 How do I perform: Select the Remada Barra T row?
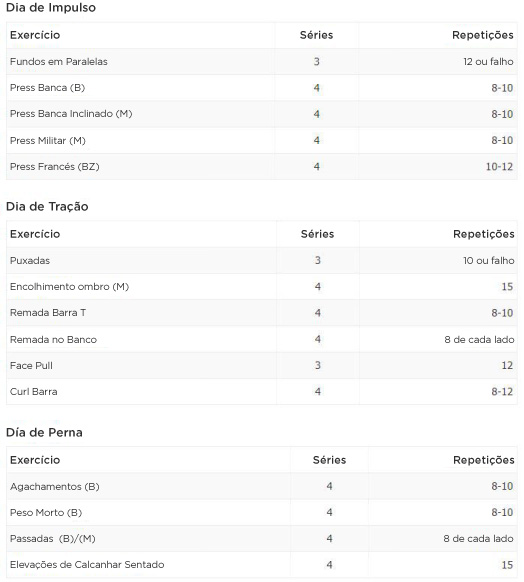click(262, 313)
